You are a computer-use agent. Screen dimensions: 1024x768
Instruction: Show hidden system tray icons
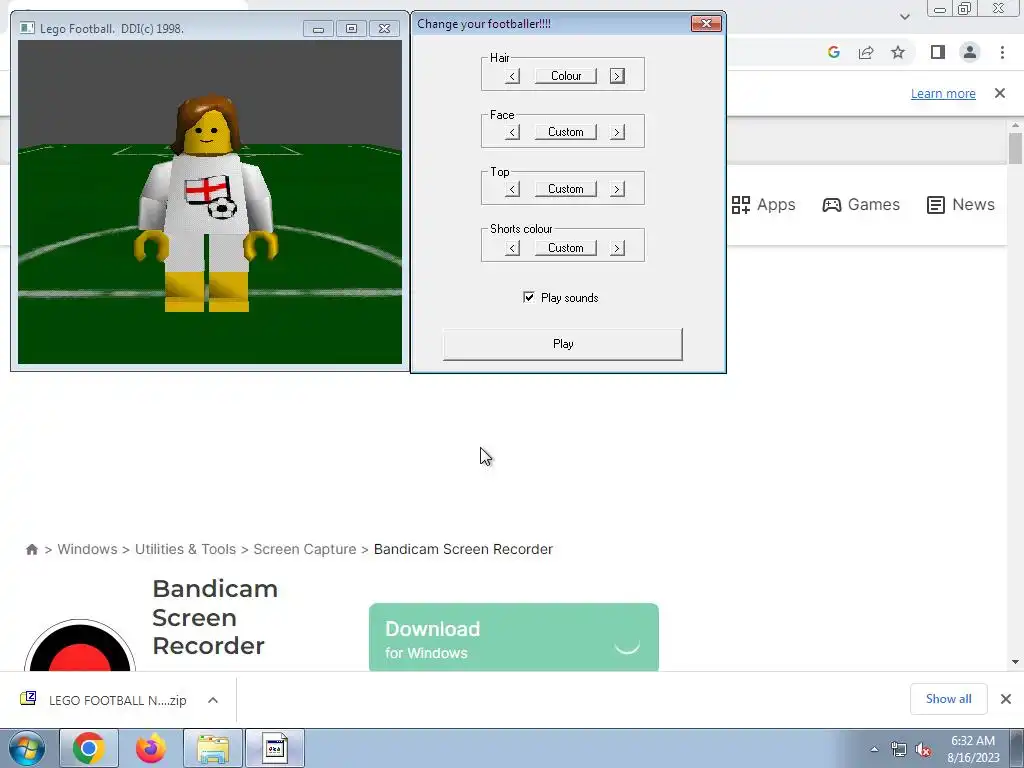[x=874, y=749]
